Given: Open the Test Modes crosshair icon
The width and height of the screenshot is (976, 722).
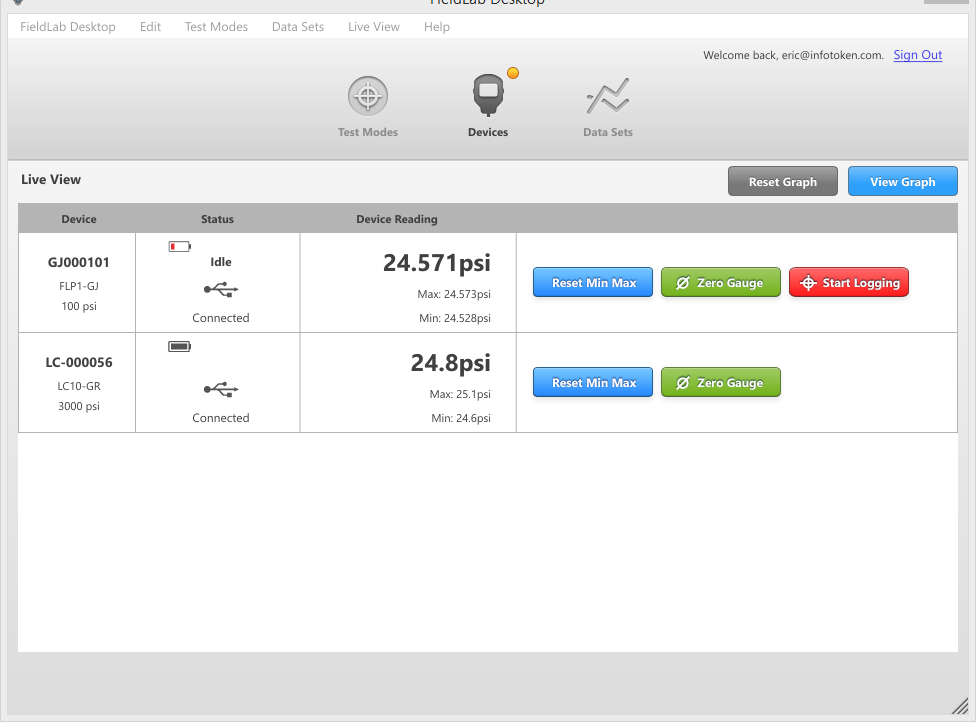Looking at the screenshot, I should (368, 96).
